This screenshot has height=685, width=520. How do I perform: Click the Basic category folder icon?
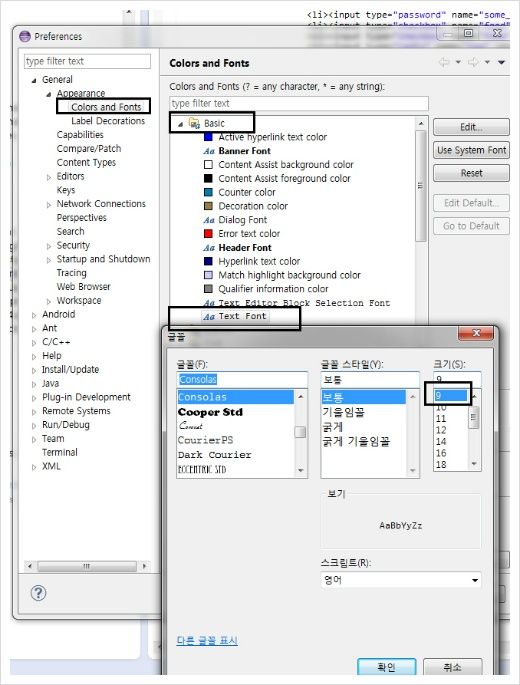click(194, 123)
